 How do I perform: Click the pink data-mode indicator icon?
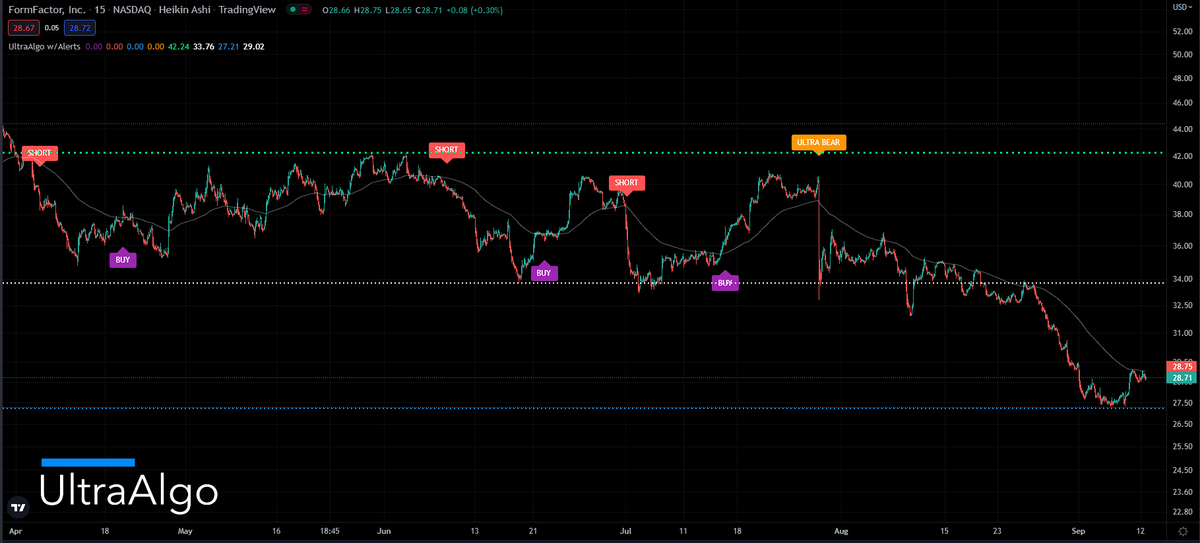coord(305,9)
